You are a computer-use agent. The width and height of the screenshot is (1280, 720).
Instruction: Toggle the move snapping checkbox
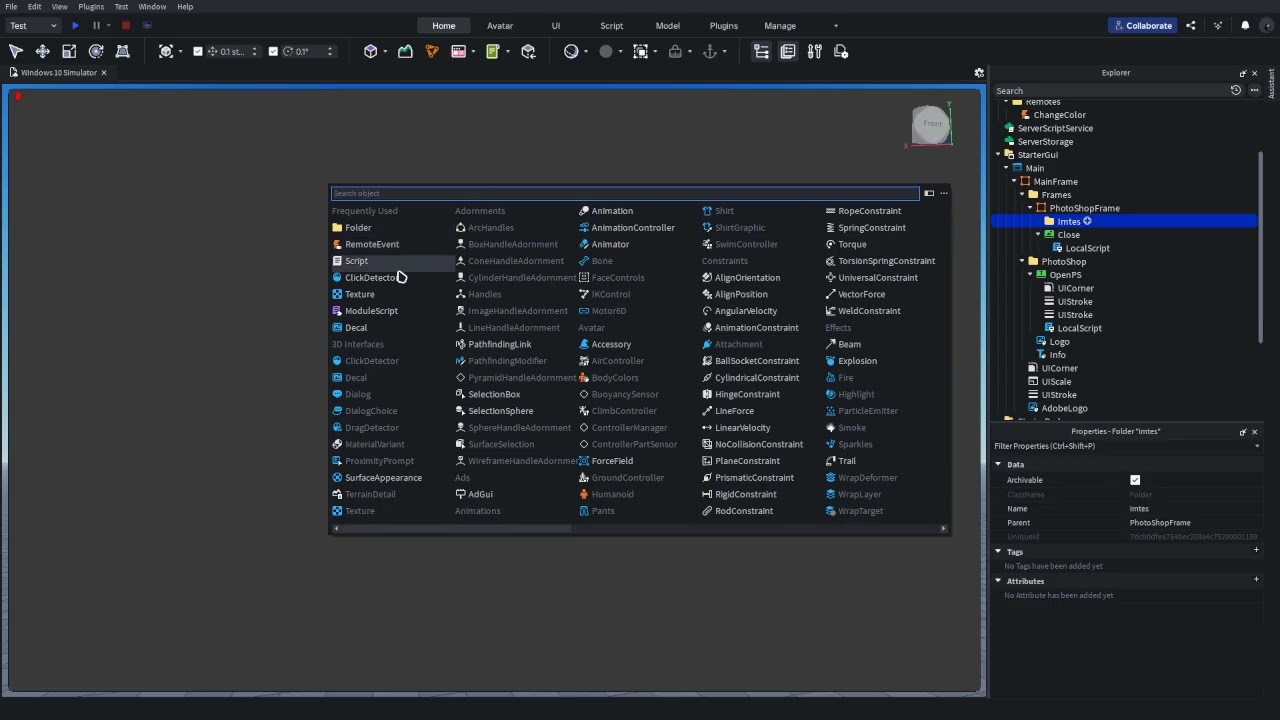(198, 51)
